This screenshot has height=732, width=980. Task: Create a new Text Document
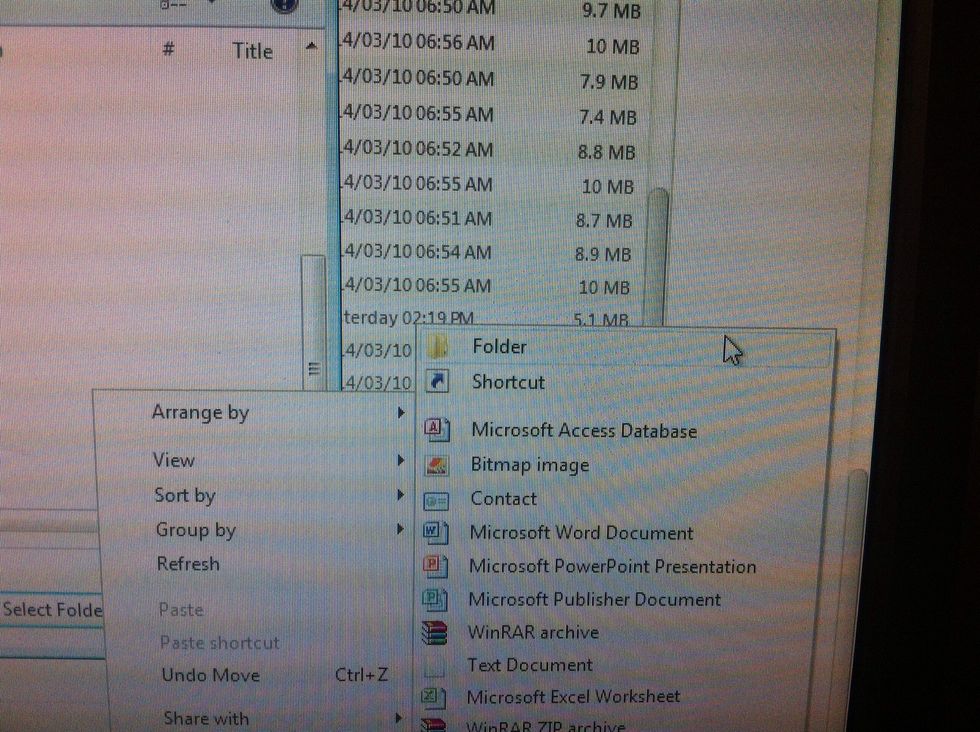(530, 665)
